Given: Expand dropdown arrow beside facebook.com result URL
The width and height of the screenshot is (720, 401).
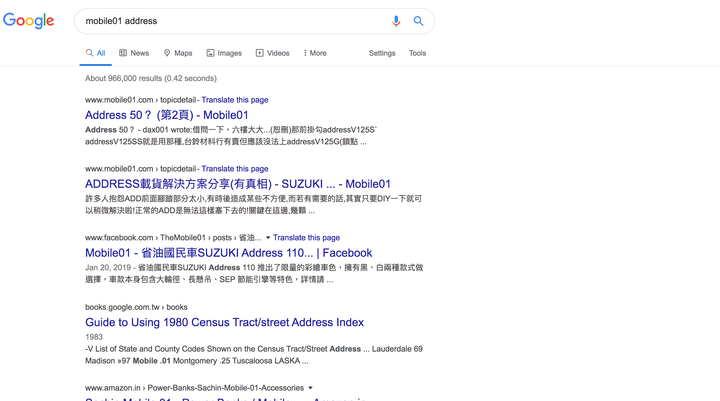Looking at the screenshot, I should tap(268, 237).
